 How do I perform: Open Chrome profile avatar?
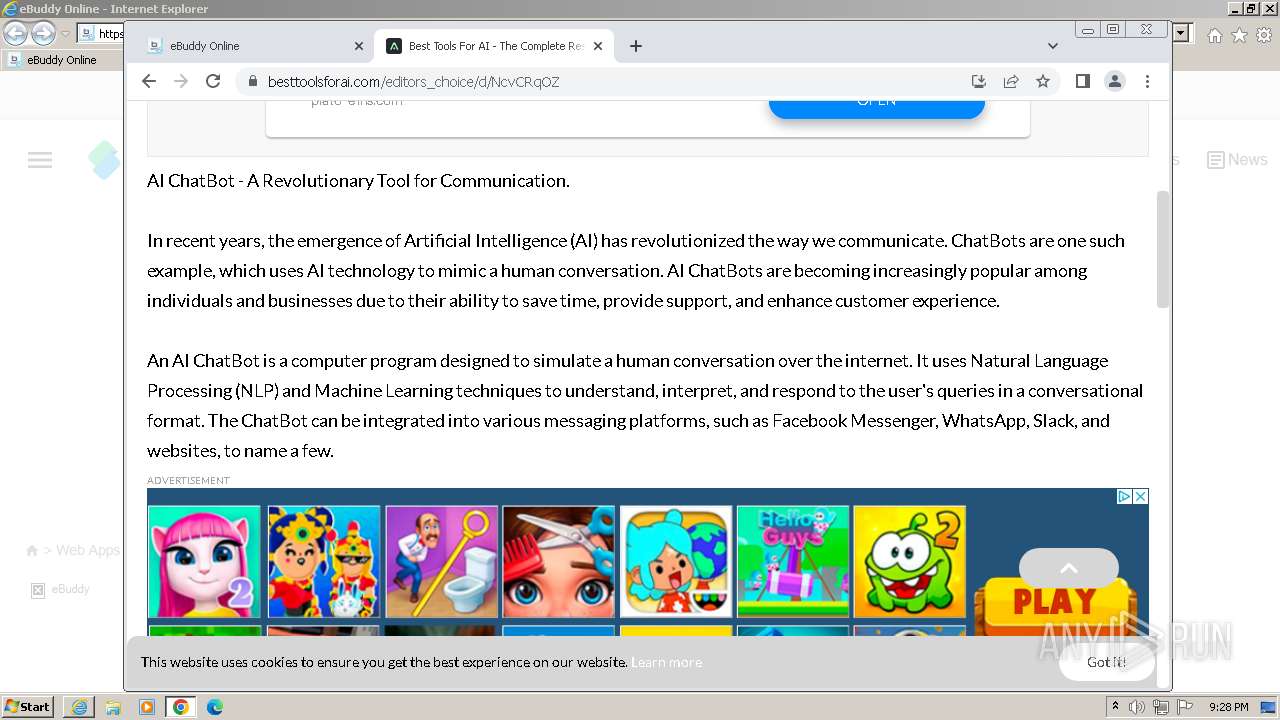coord(1115,81)
